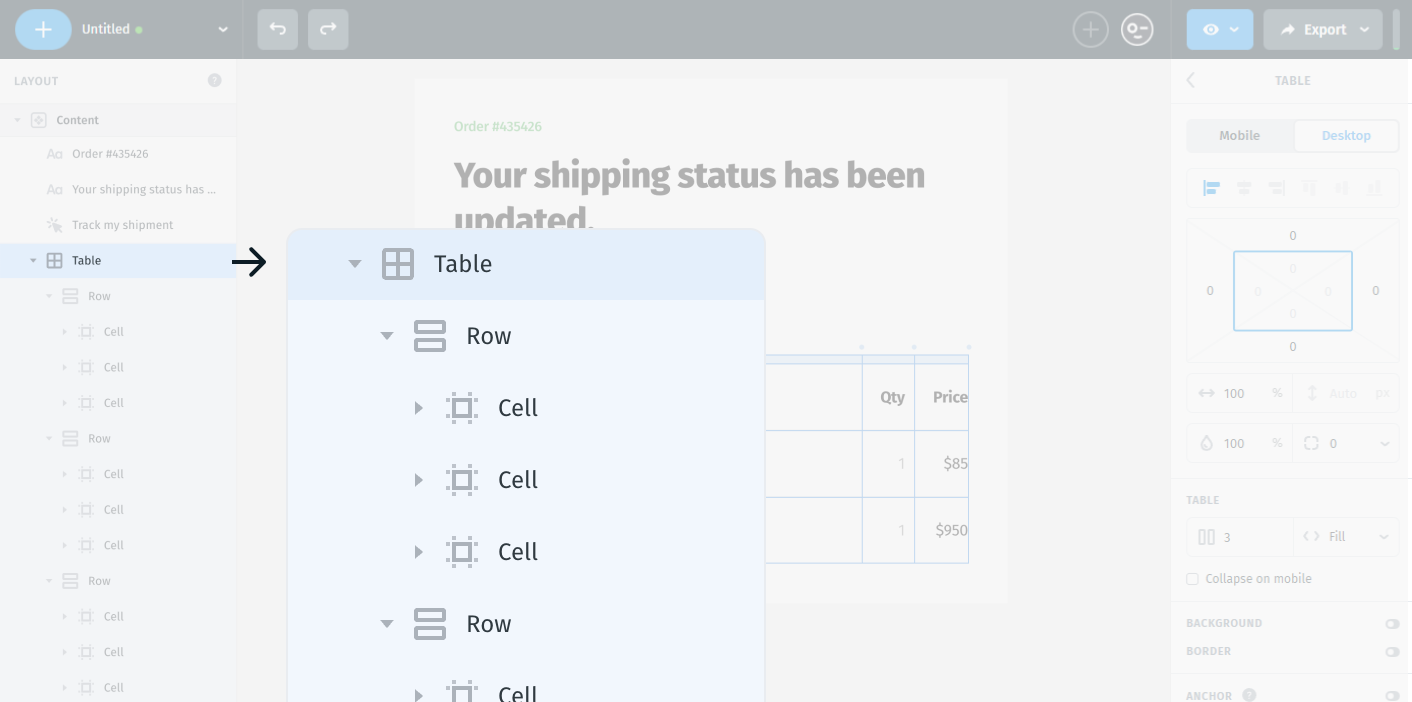Click the table columns count input field
The width and height of the screenshot is (1412, 702).
click(x=1250, y=537)
